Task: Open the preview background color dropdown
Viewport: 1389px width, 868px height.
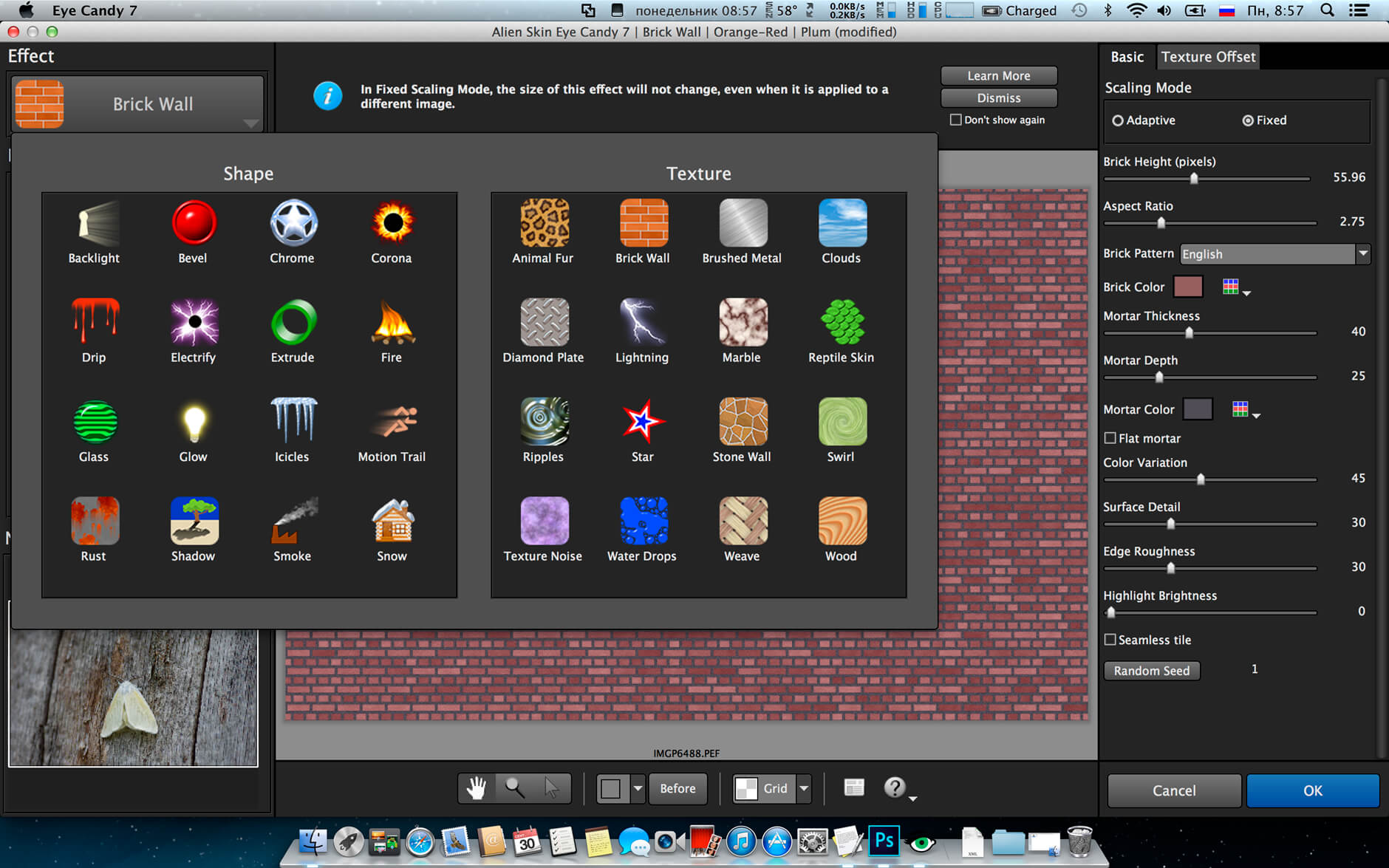Action: click(x=638, y=788)
